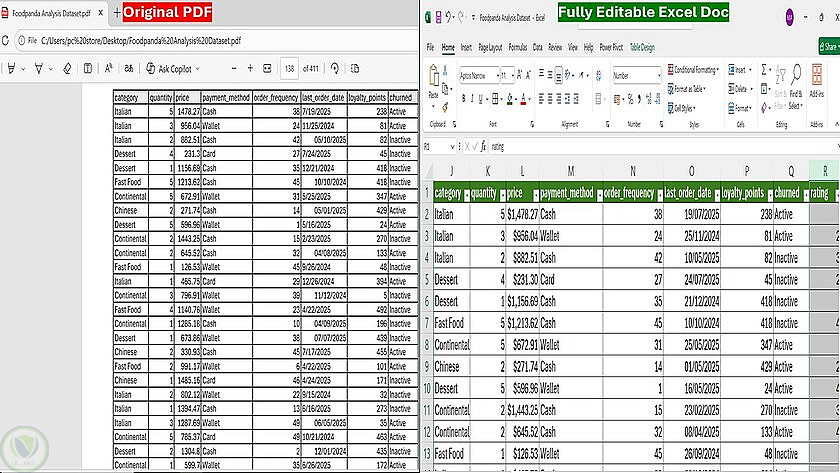Open the font name dropdown showing Aptos Narrow

pyautogui.click(x=498, y=76)
